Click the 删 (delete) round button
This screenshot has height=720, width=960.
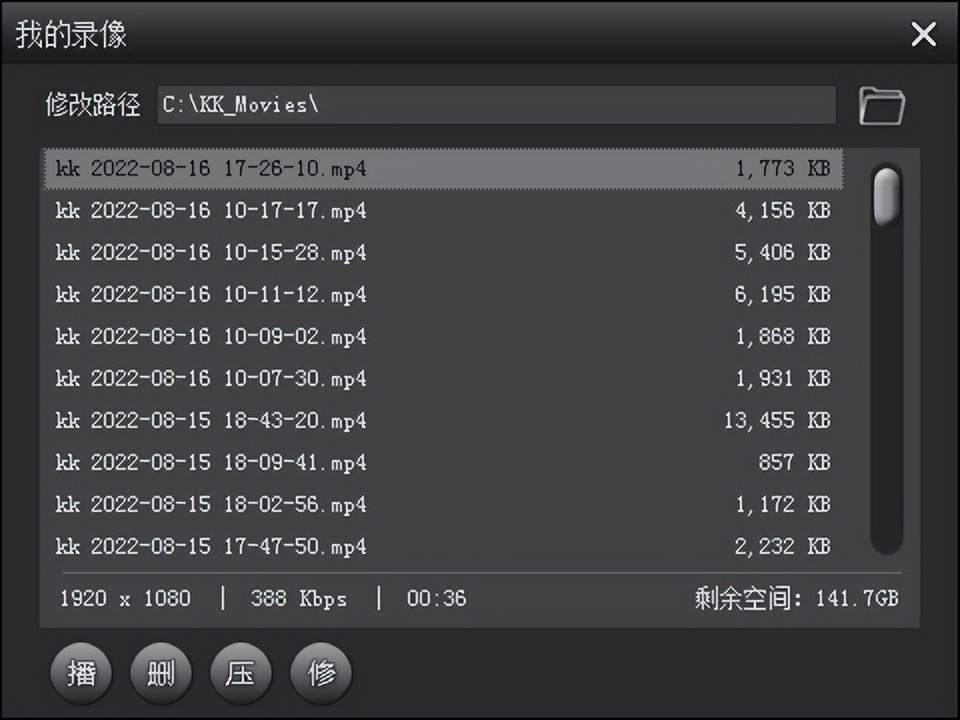click(x=161, y=673)
